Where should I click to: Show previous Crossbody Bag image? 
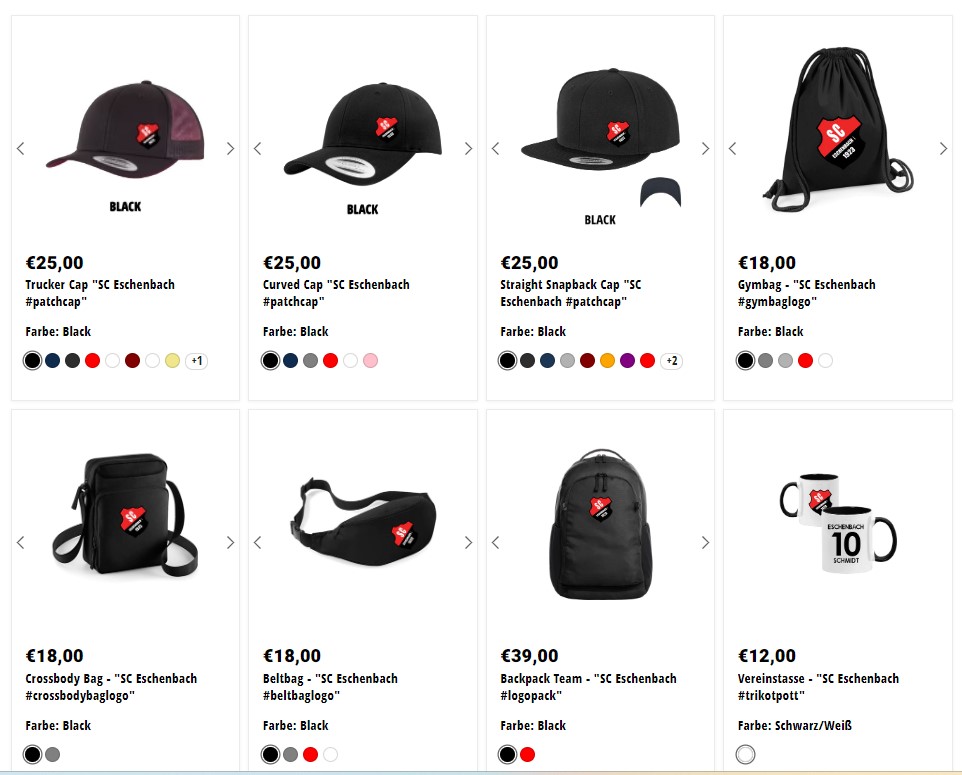pos(21,542)
